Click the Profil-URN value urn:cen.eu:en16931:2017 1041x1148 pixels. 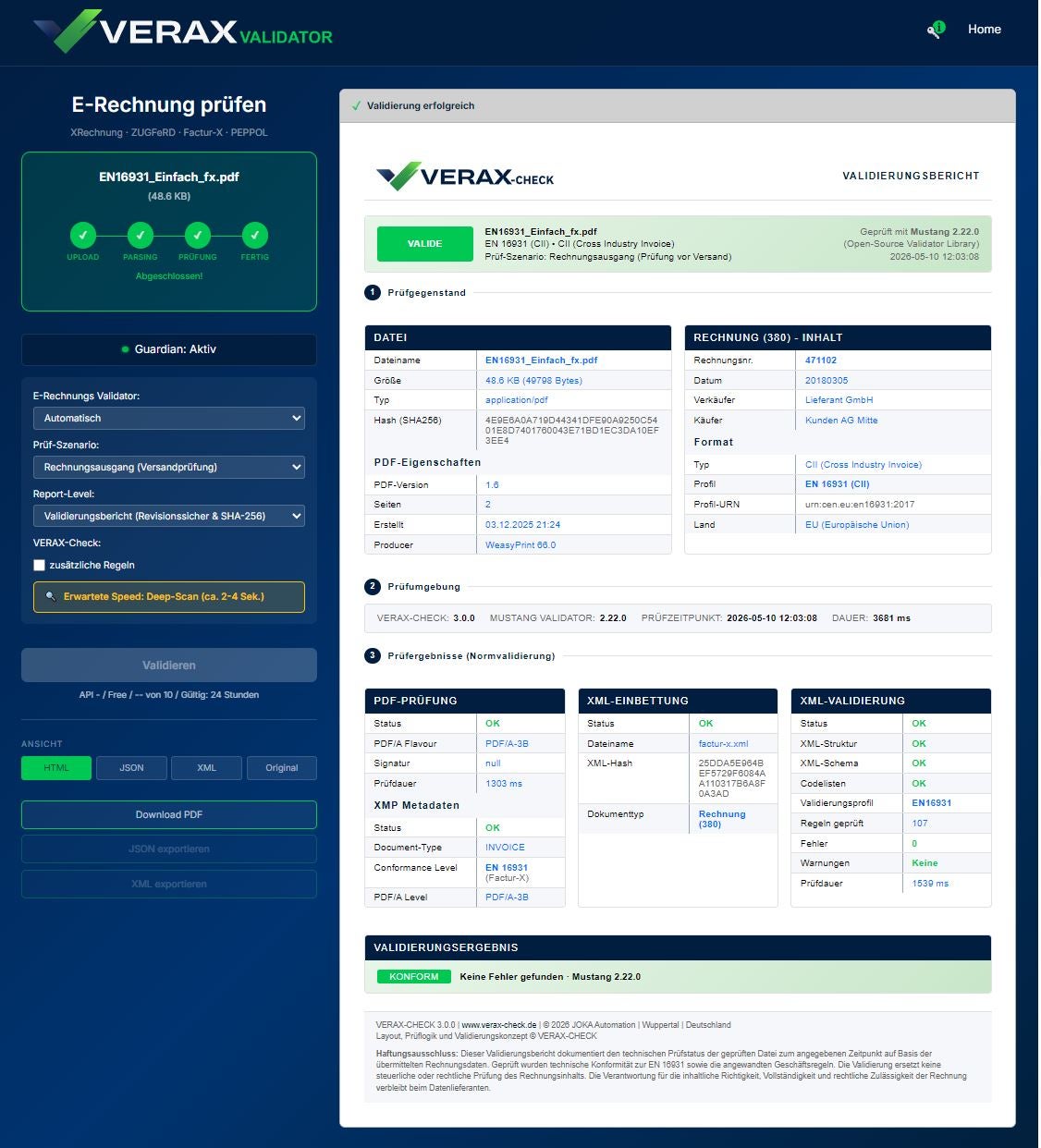click(860, 505)
